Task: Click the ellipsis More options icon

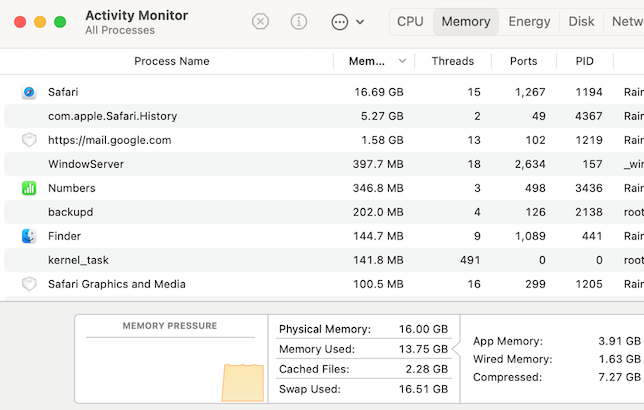Action: 340,22
